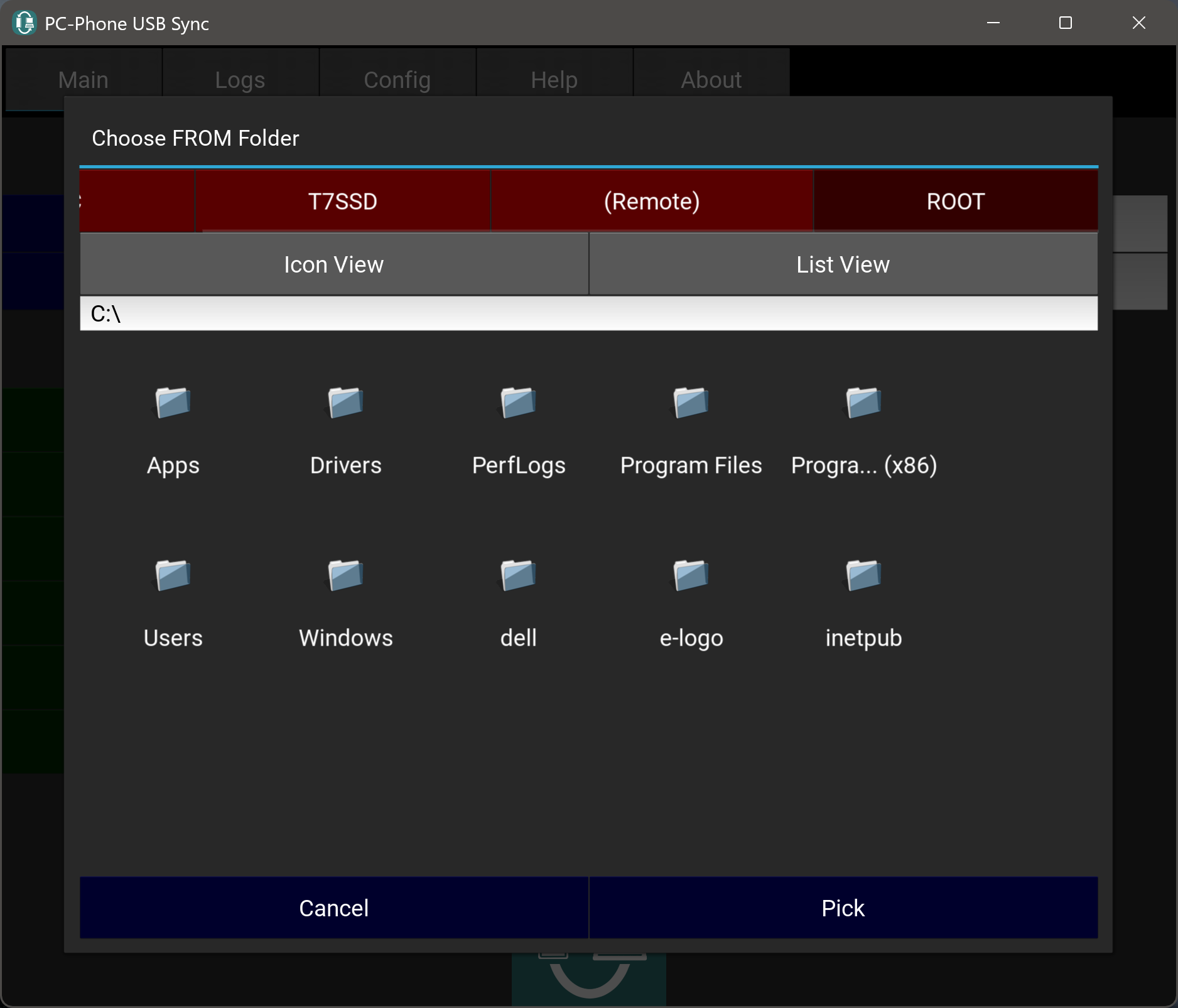
Task: Select the T7SSD drive tab
Action: tap(342, 202)
